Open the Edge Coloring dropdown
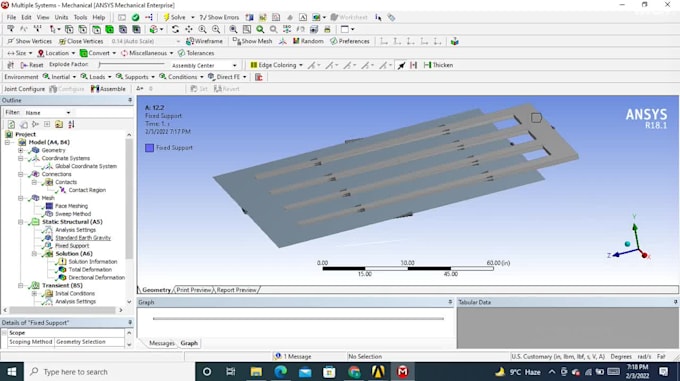 [x=277, y=65]
